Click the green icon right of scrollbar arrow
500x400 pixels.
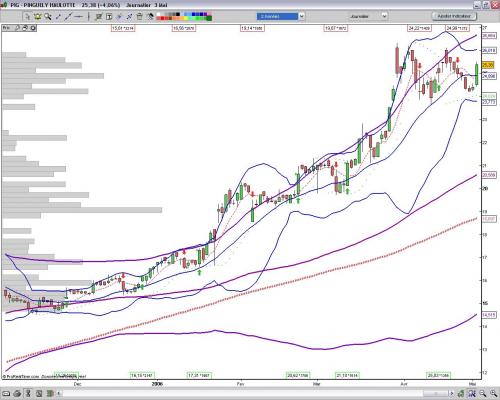461,394
